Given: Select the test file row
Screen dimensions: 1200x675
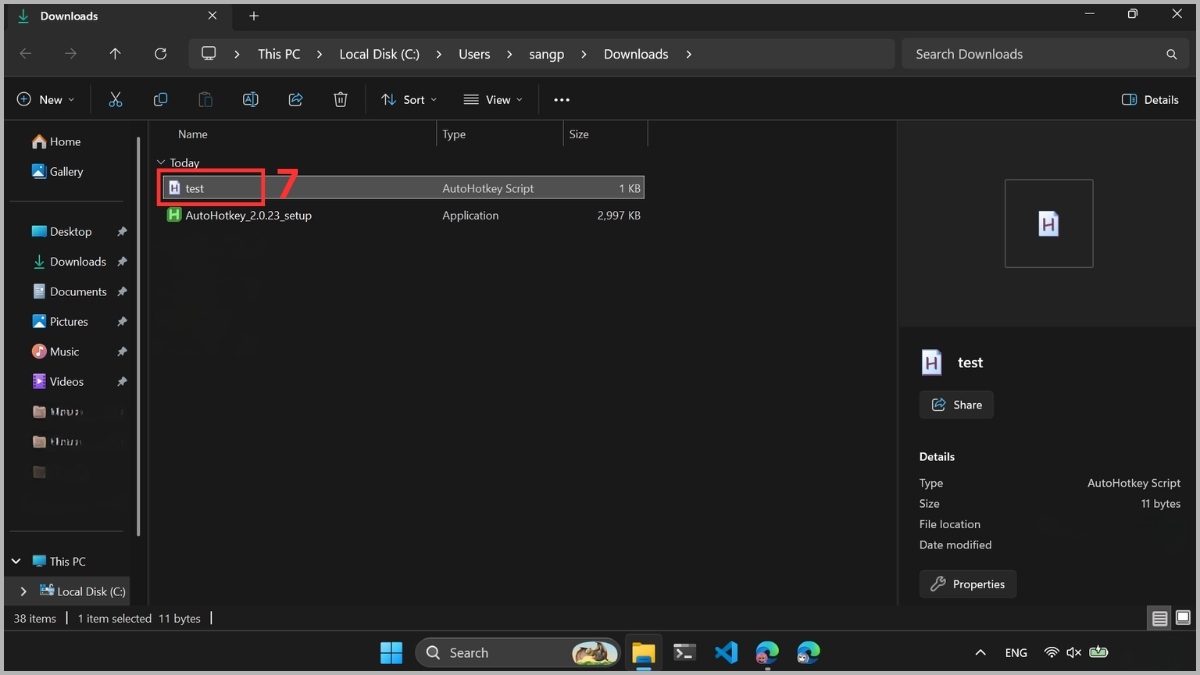Looking at the screenshot, I should point(403,188).
